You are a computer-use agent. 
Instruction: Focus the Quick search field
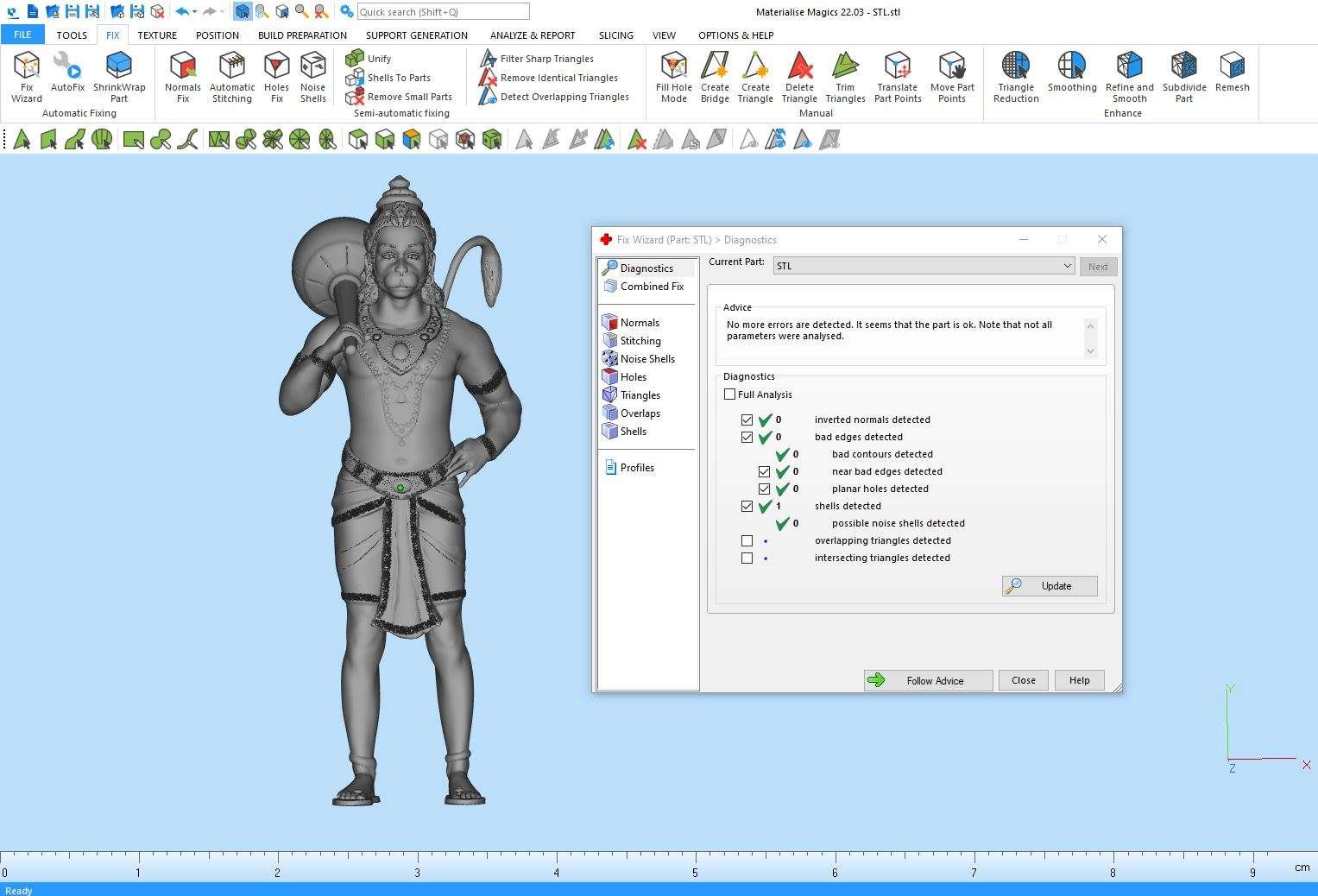443,12
